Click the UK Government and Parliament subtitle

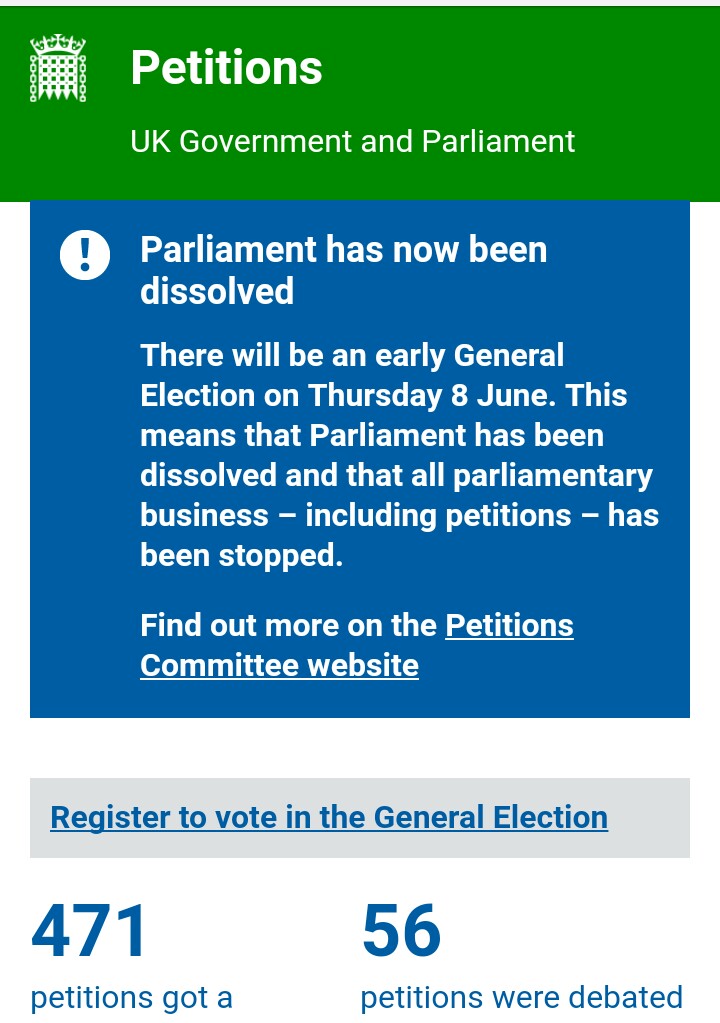pyautogui.click(x=352, y=141)
